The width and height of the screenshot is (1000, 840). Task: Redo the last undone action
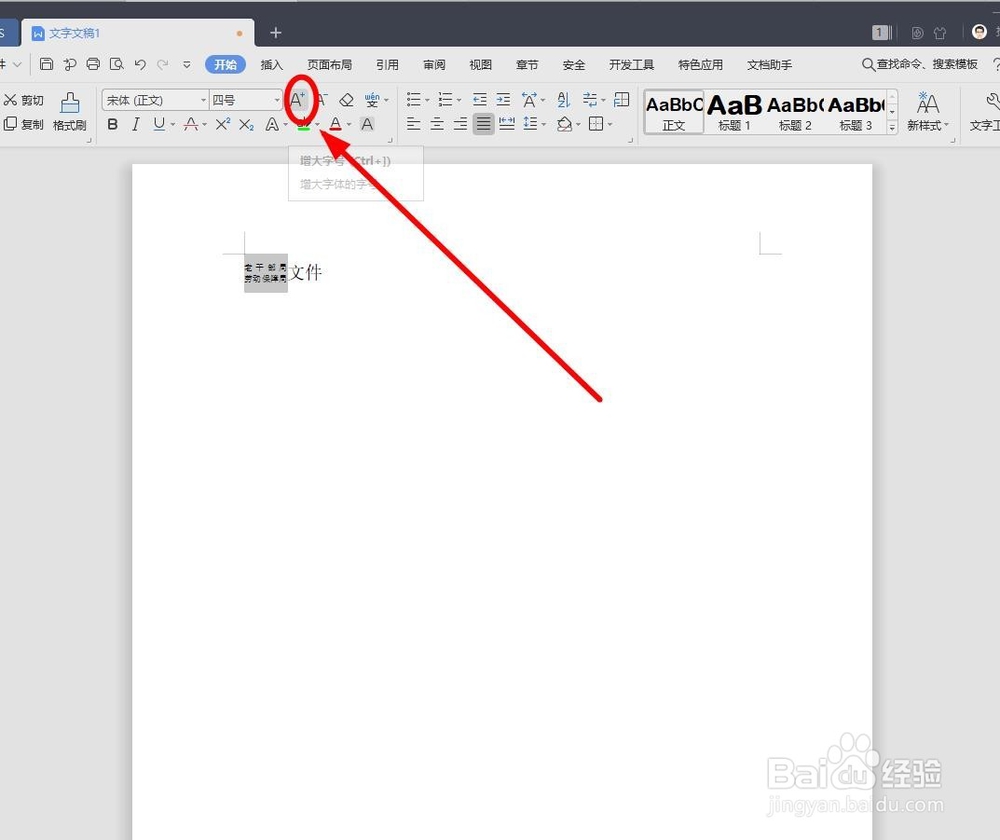[x=163, y=64]
